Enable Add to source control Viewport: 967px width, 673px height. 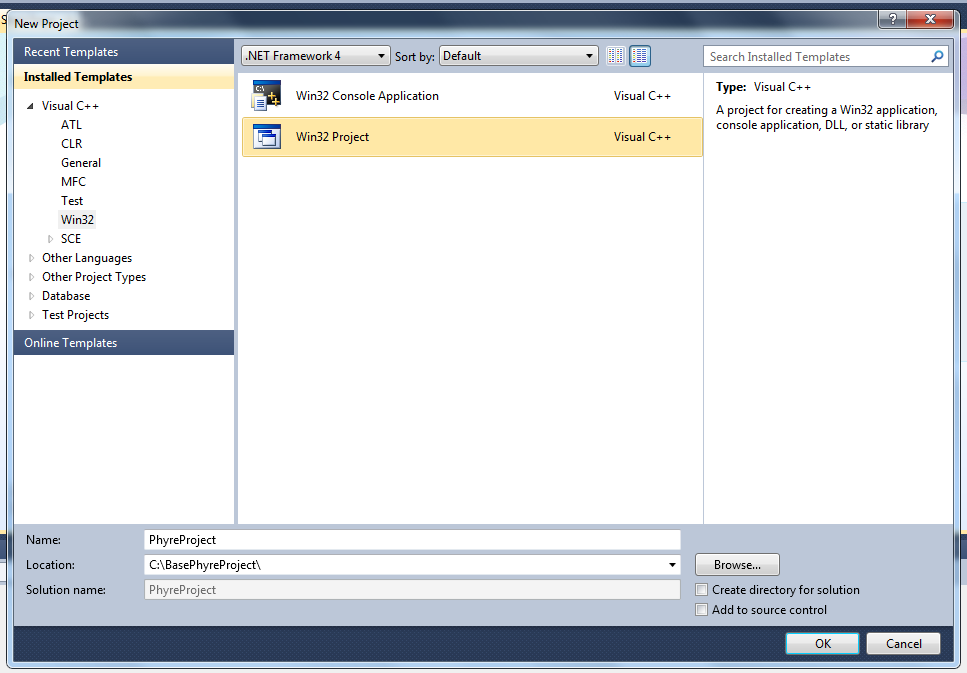coord(701,609)
